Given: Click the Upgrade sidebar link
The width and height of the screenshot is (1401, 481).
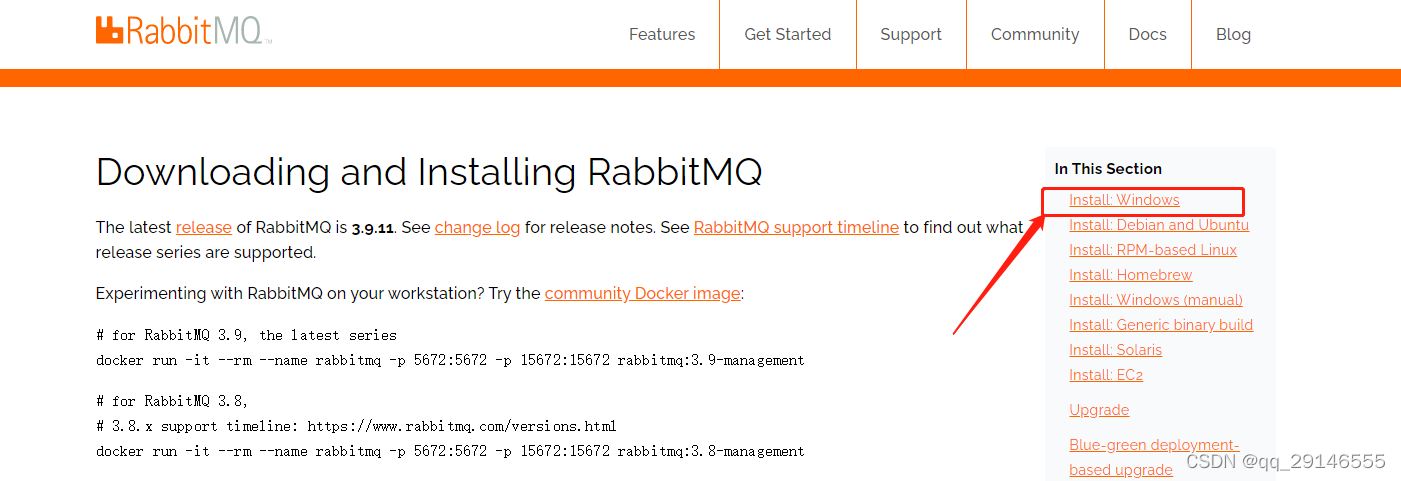Looking at the screenshot, I should 1099,410.
